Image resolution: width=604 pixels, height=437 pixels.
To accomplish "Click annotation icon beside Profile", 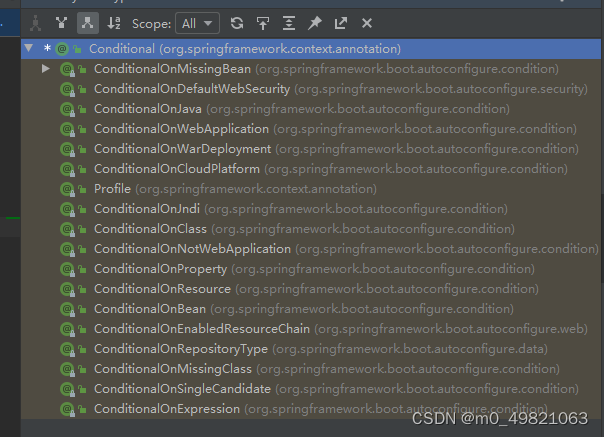I will 67,190.
